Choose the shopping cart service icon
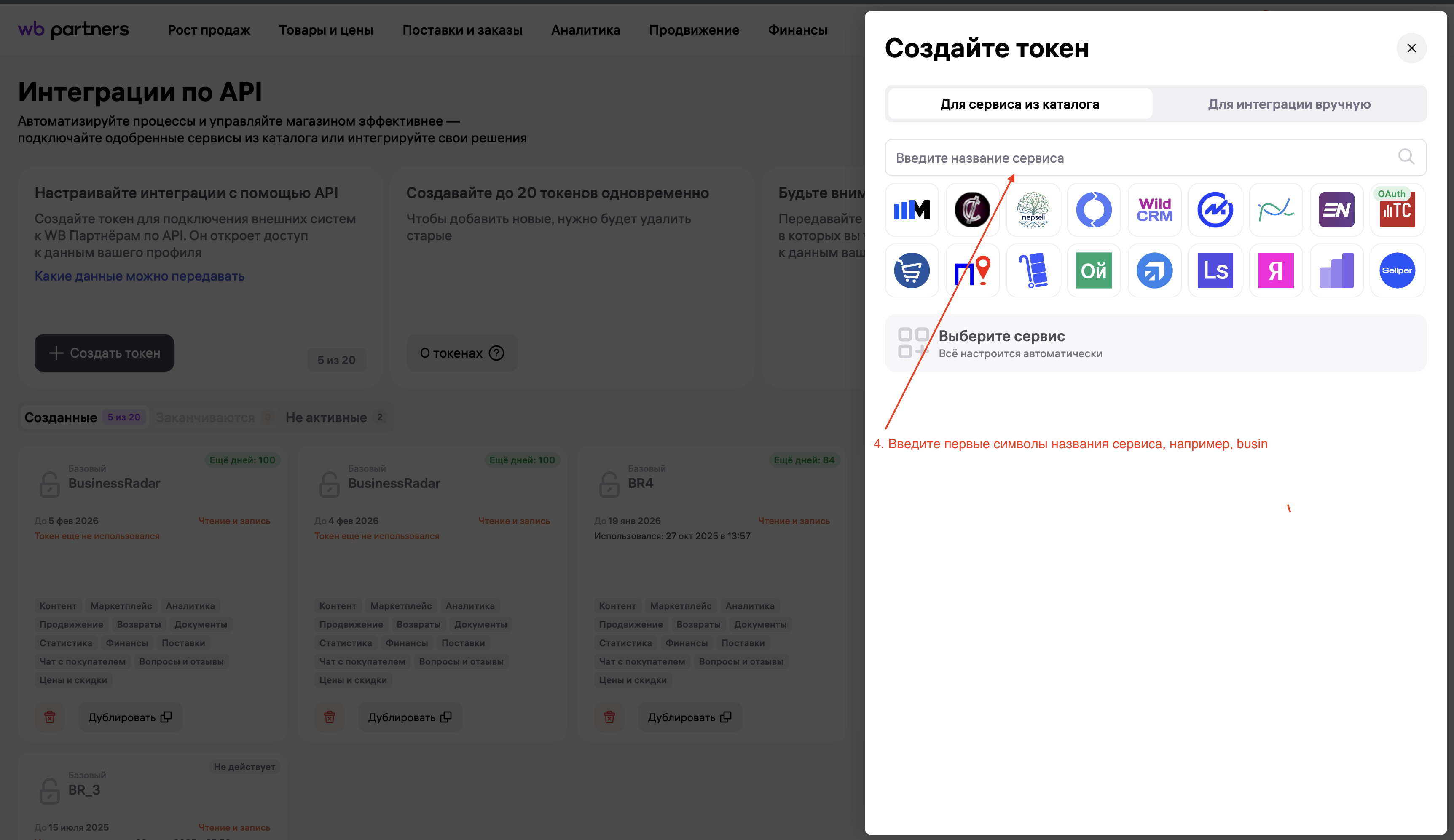Viewport: 1454px width, 840px height. tap(912, 270)
